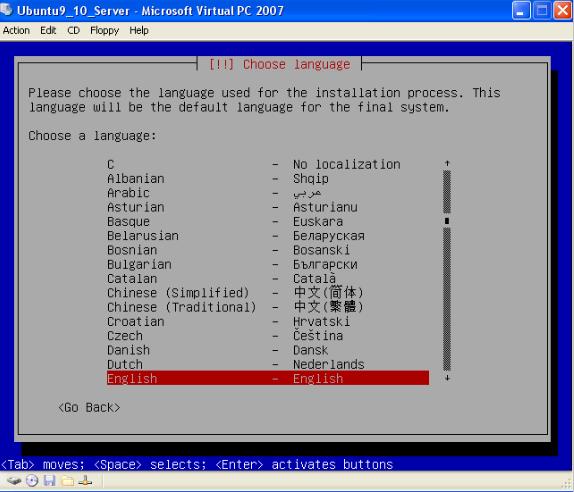Click the shared folders status icon
This screenshot has height=492, width=574.
pos(67,480)
